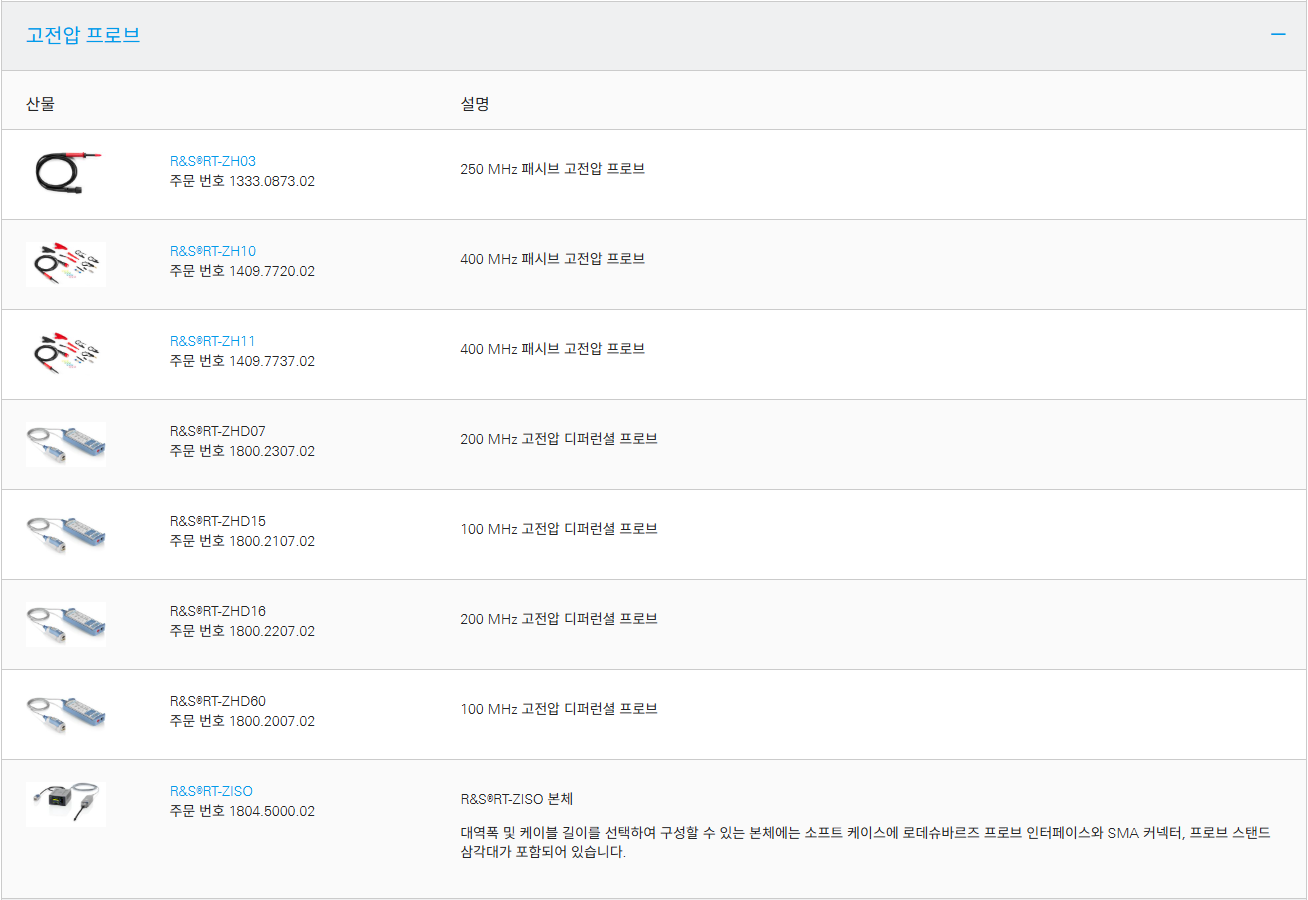Click the RT-ZHD15 differential probe image
1308x900 pixels.
point(66,534)
